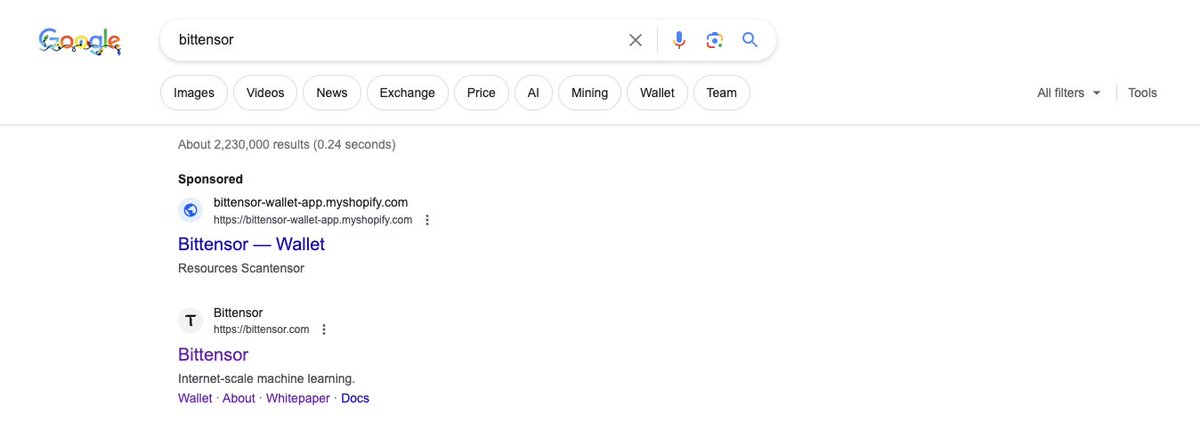
Task: Expand the All filters dropdown
Action: [1069, 93]
